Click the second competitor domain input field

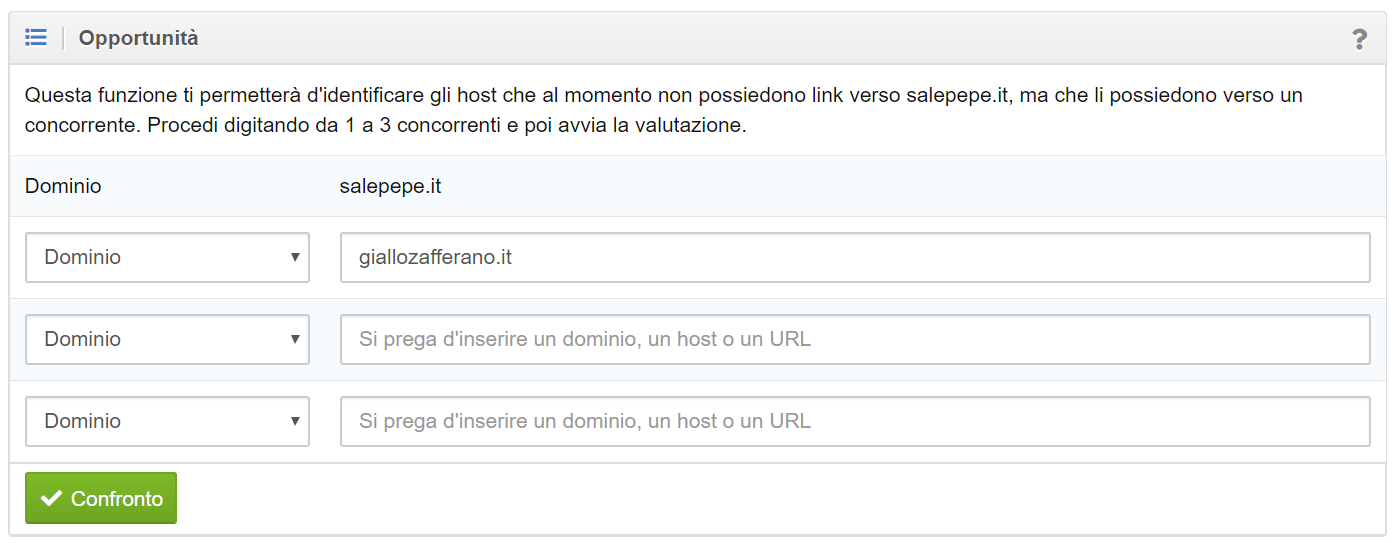[854, 340]
